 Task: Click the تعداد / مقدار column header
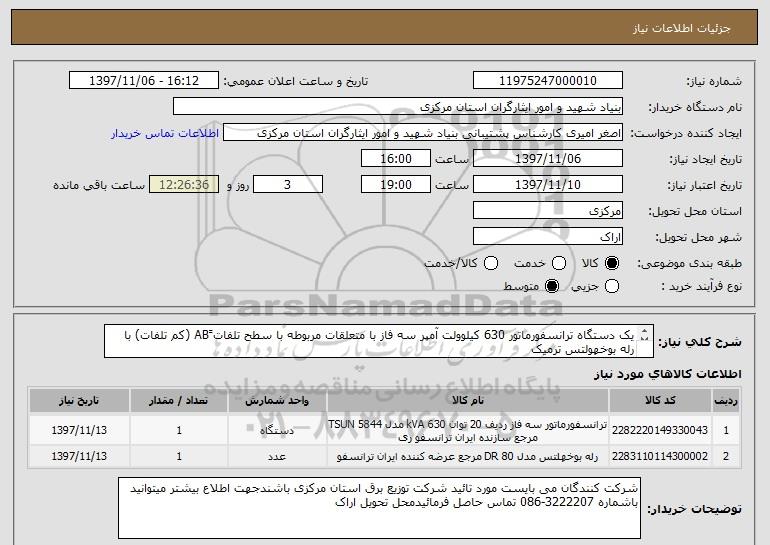179,401
